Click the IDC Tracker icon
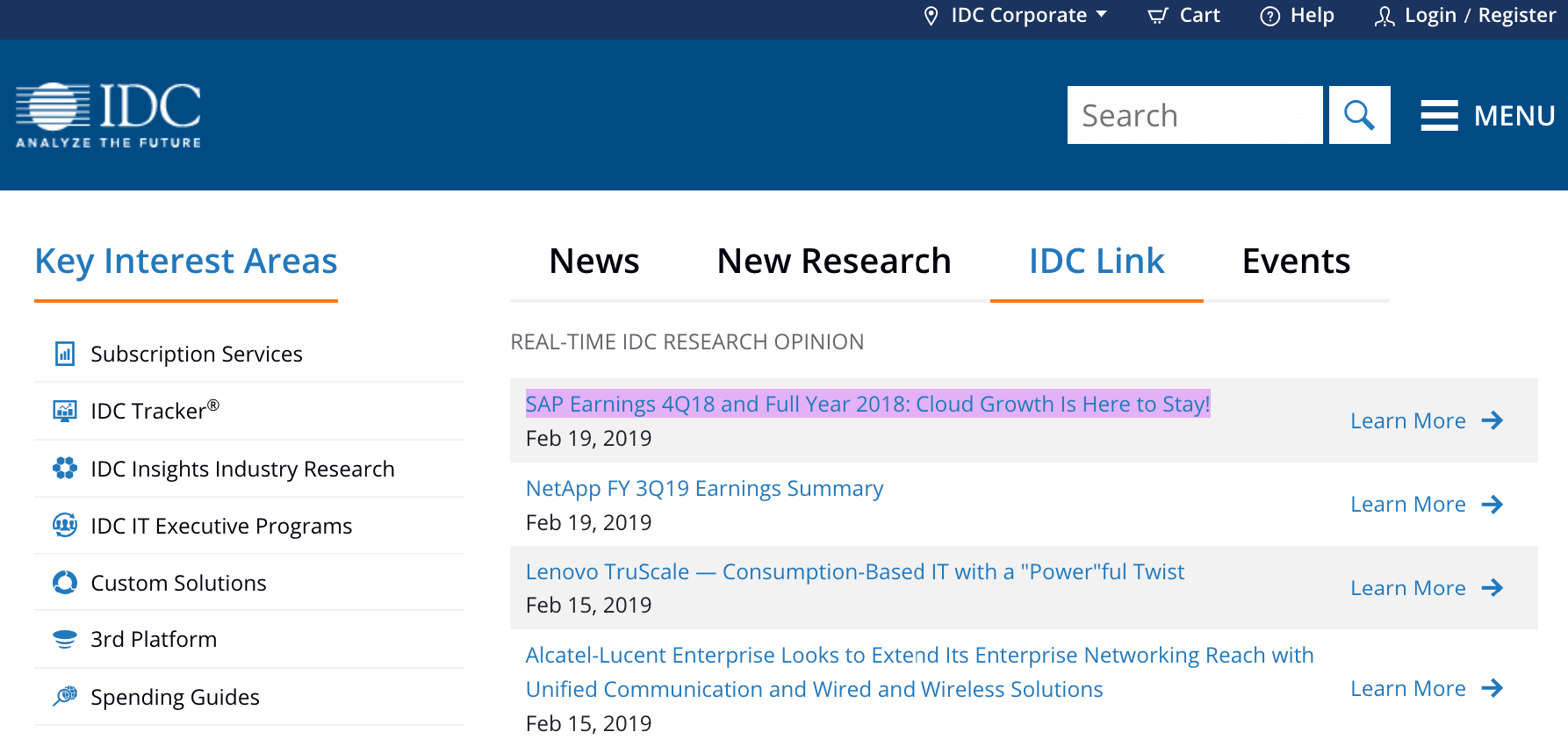The height and width of the screenshot is (739, 1568). [65, 411]
